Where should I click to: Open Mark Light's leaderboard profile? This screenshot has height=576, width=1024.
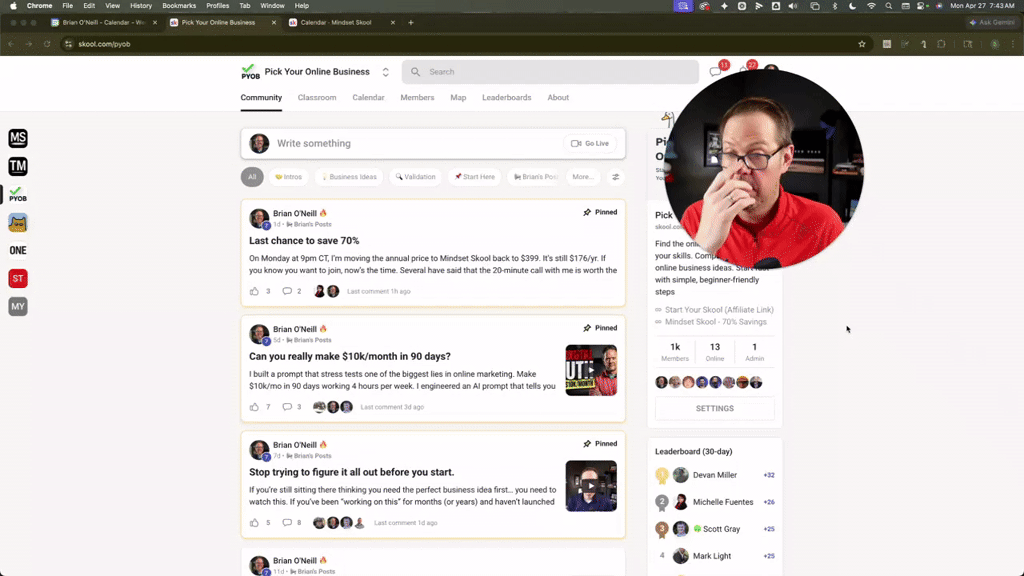714,556
